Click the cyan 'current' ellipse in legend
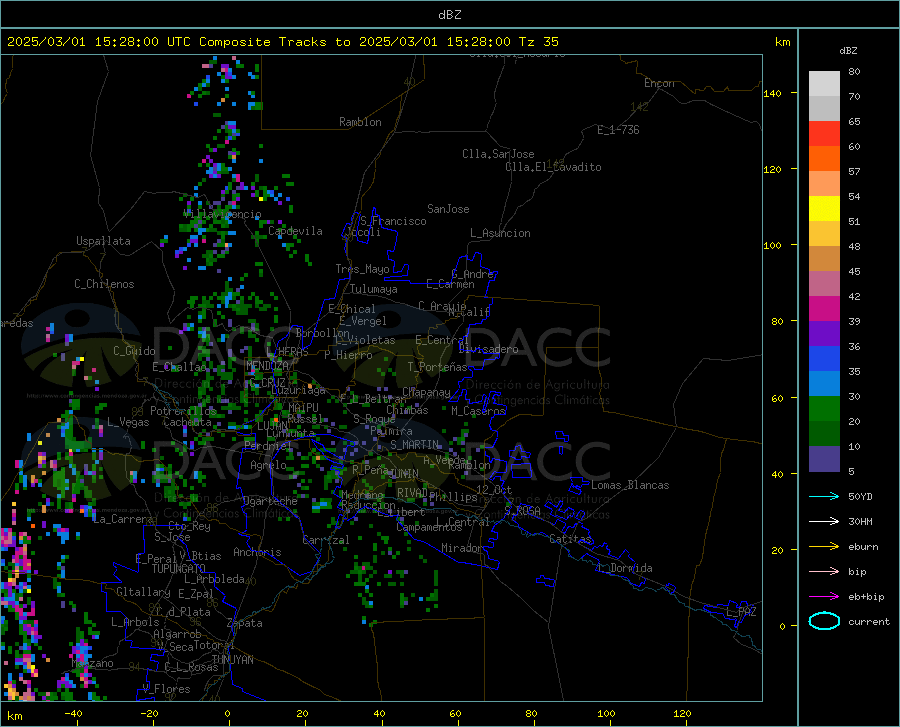The width and height of the screenshot is (900, 727). click(824, 621)
